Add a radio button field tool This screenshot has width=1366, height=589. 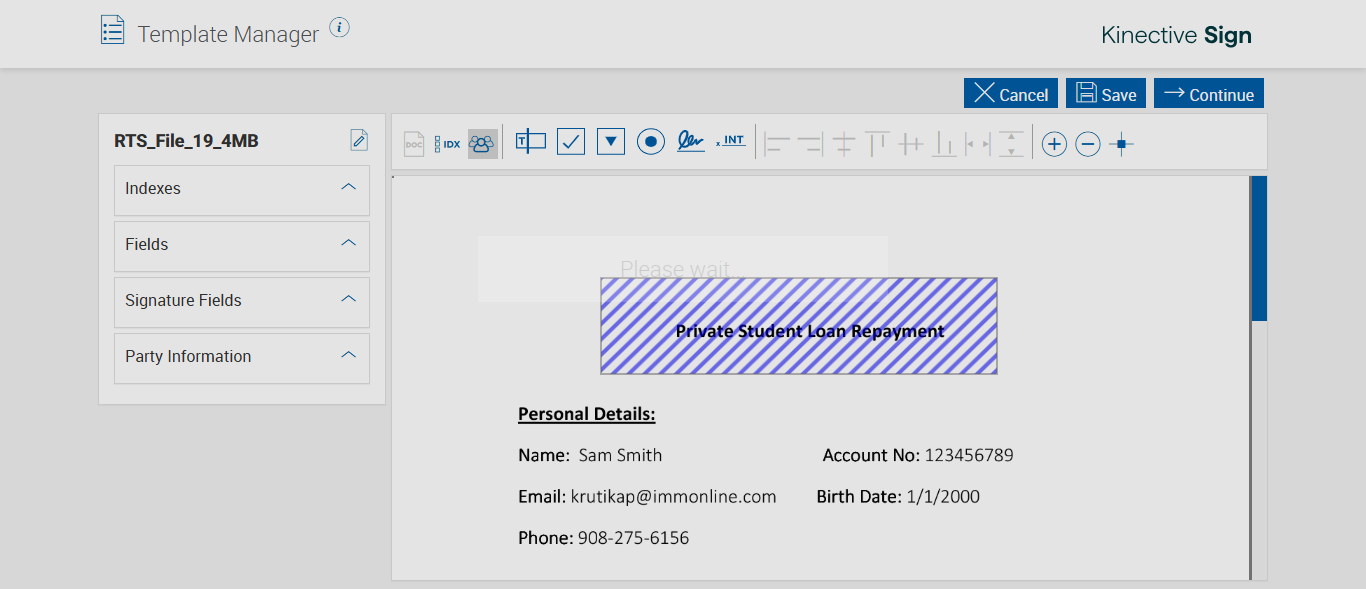coord(651,142)
